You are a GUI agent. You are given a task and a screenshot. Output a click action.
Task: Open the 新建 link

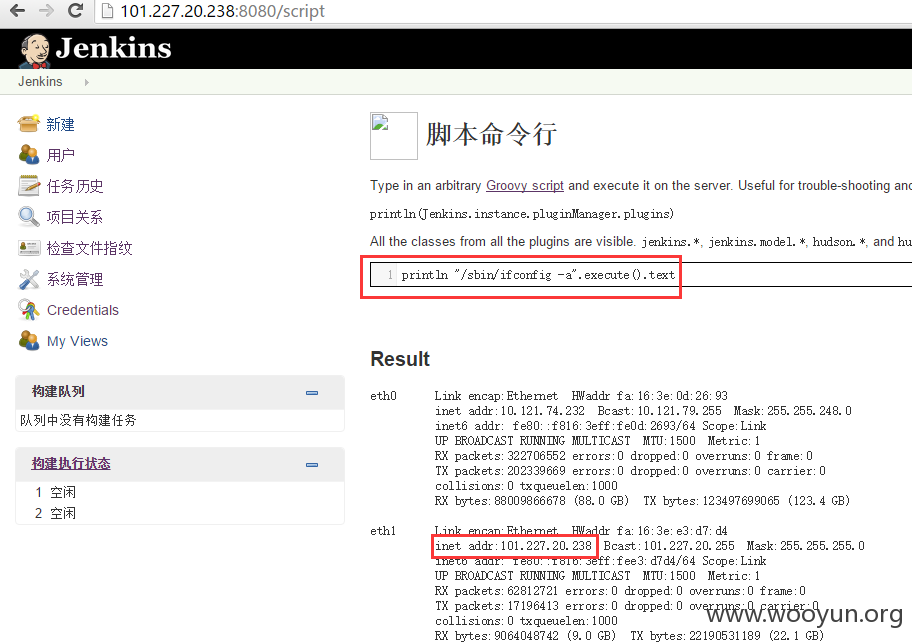[60, 124]
